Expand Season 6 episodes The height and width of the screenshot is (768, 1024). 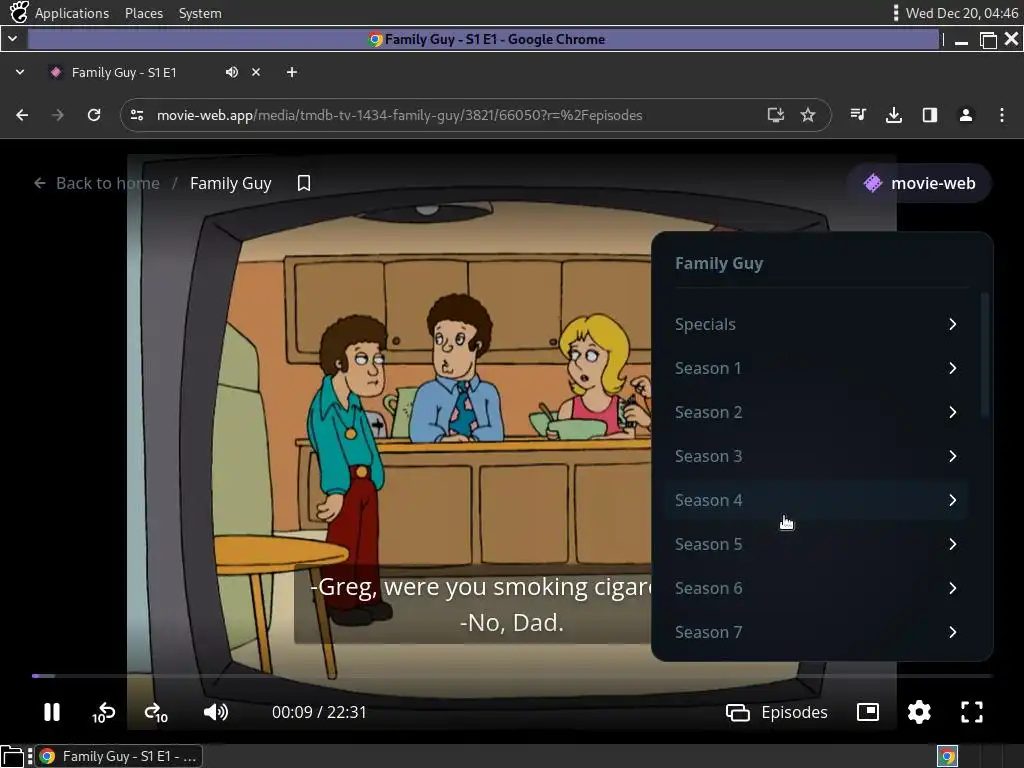pos(816,588)
